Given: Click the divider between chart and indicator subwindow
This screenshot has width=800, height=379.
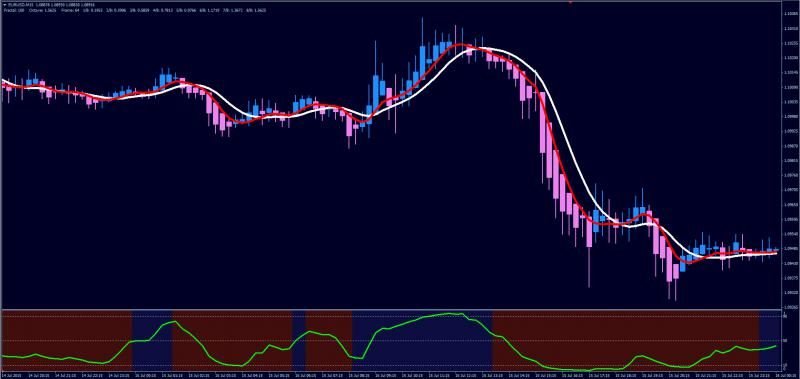Looking at the screenshot, I should [391, 310].
